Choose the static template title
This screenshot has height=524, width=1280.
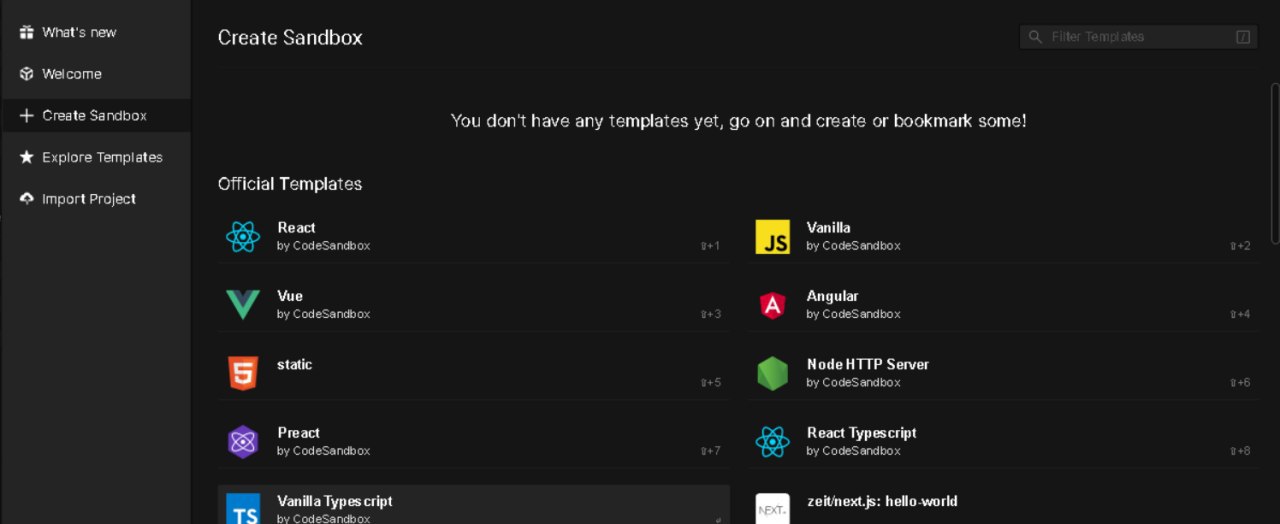(295, 365)
